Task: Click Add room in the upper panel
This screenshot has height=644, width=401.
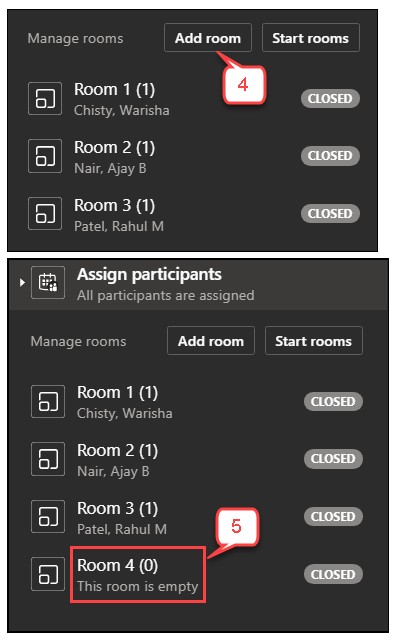Action: pyautogui.click(x=207, y=38)
